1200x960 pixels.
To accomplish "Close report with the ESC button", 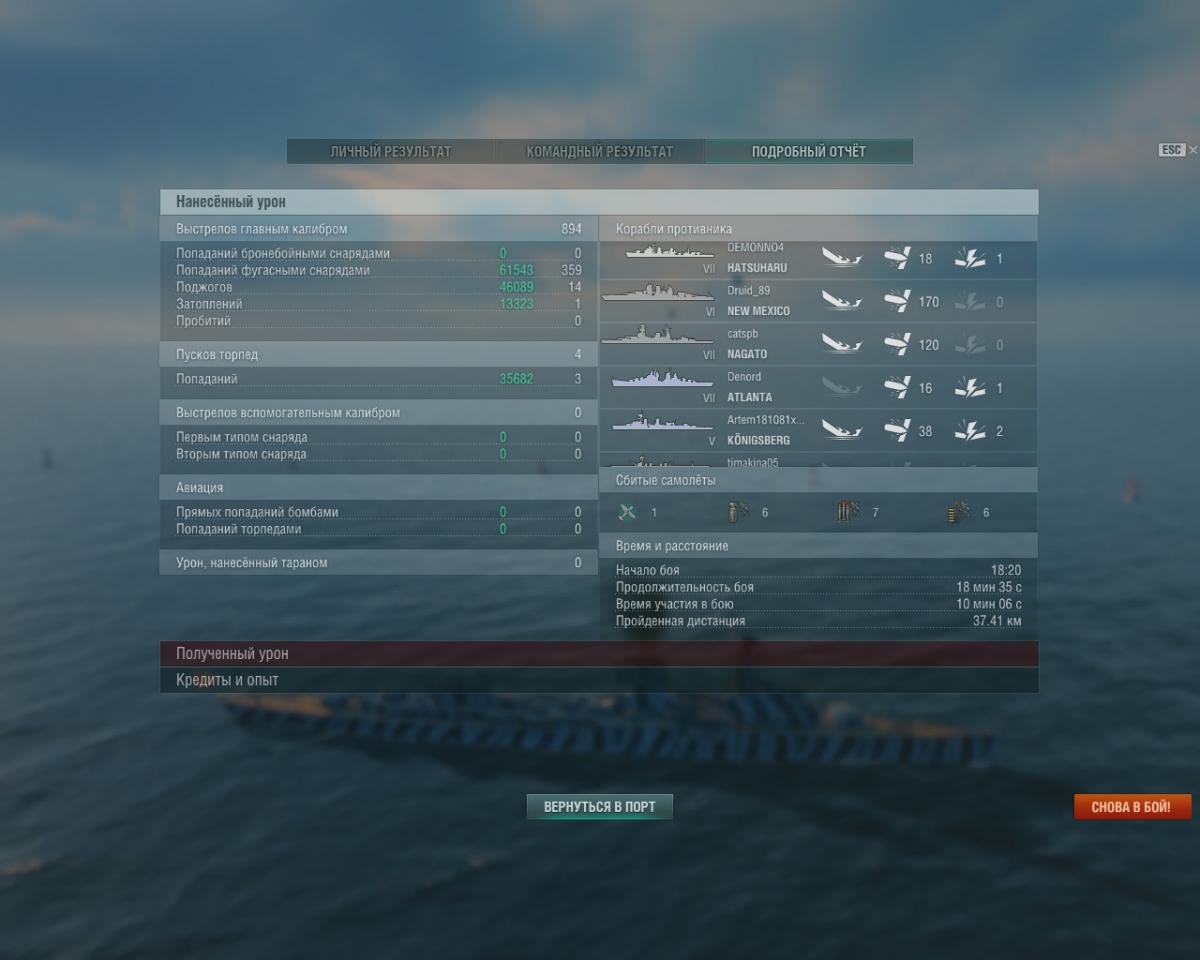I will click(x=1172, y=150).
